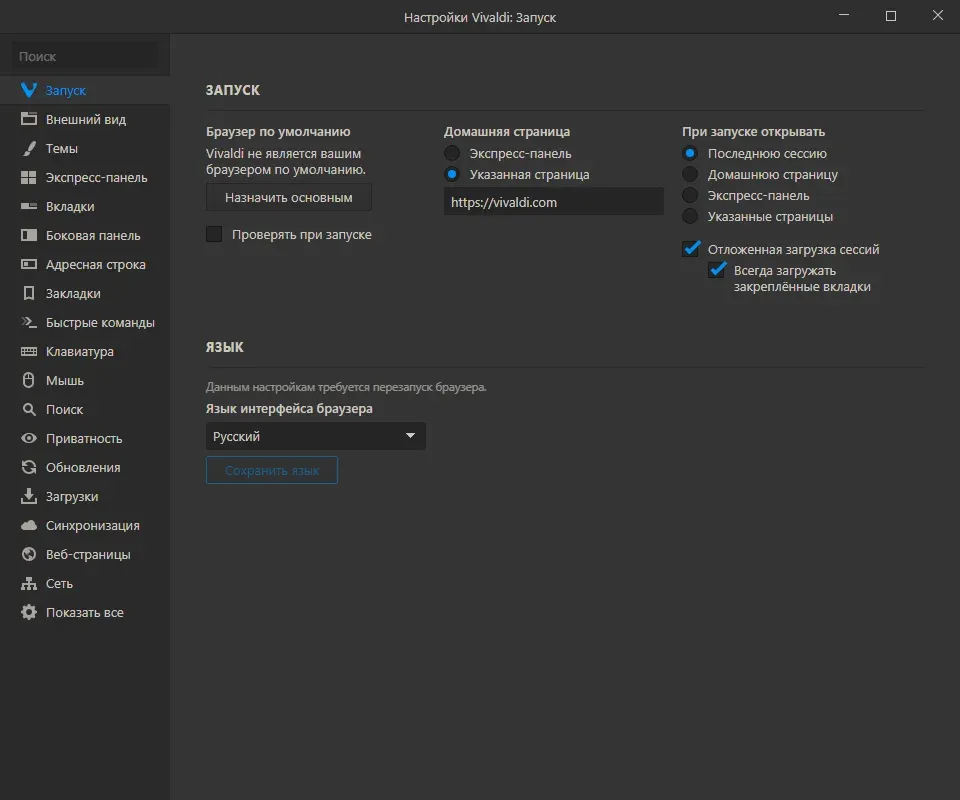Viewport: 960px width, 800px height.
Task: Select Указанная страница homepage radio
Action: point(452,174)
